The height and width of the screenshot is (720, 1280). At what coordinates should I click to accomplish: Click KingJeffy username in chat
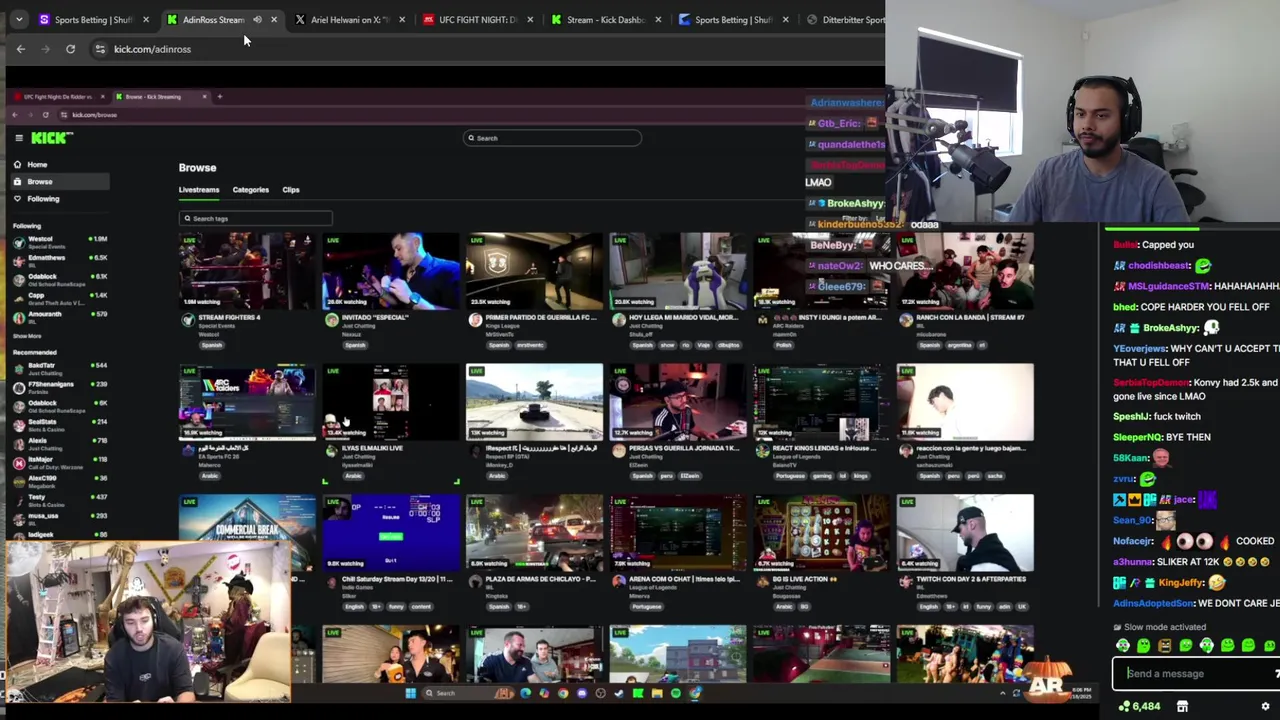click(1182, 583)
